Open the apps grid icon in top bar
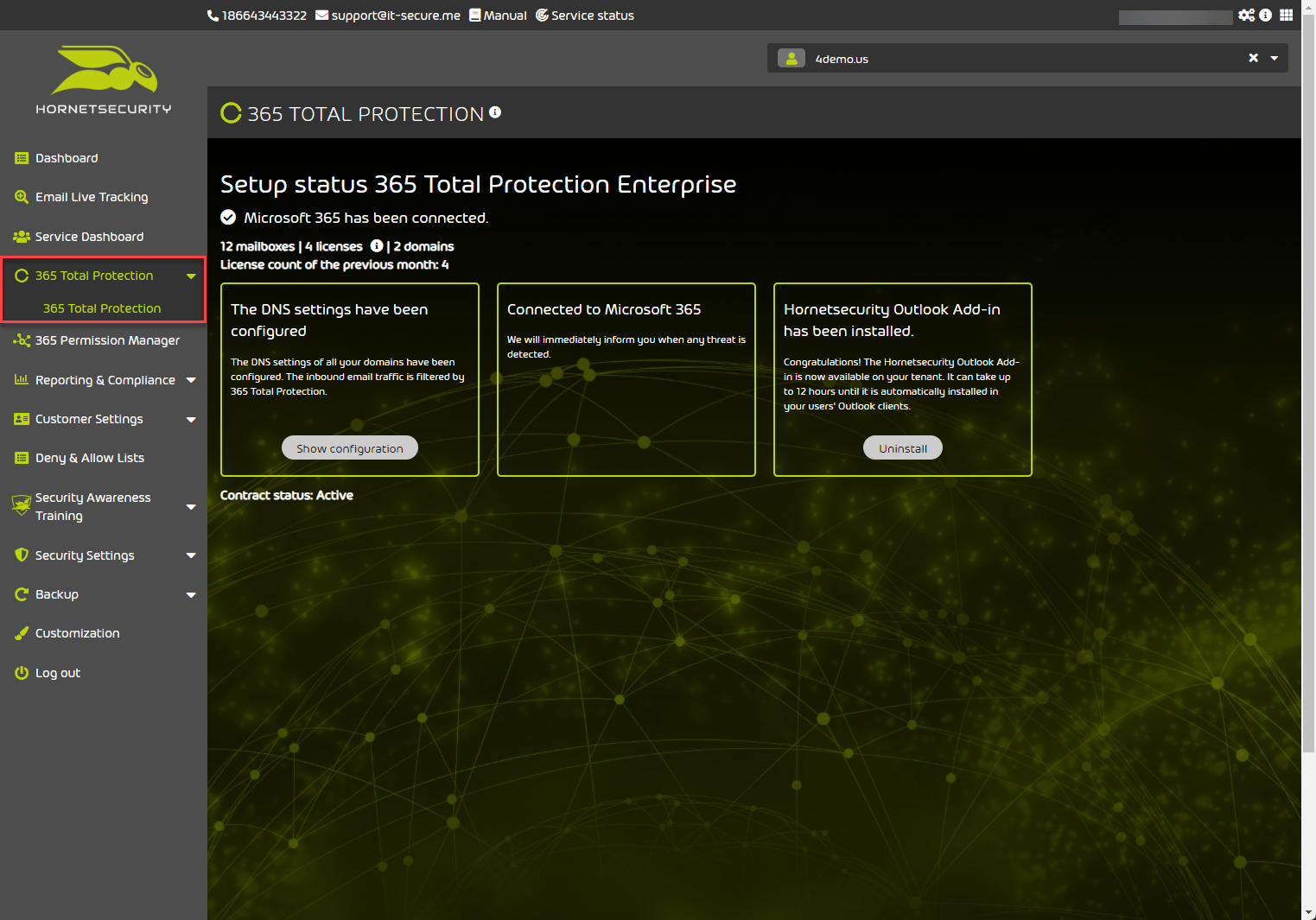Viewport: 1316px width, 920px height. [x=1286, y=15]
